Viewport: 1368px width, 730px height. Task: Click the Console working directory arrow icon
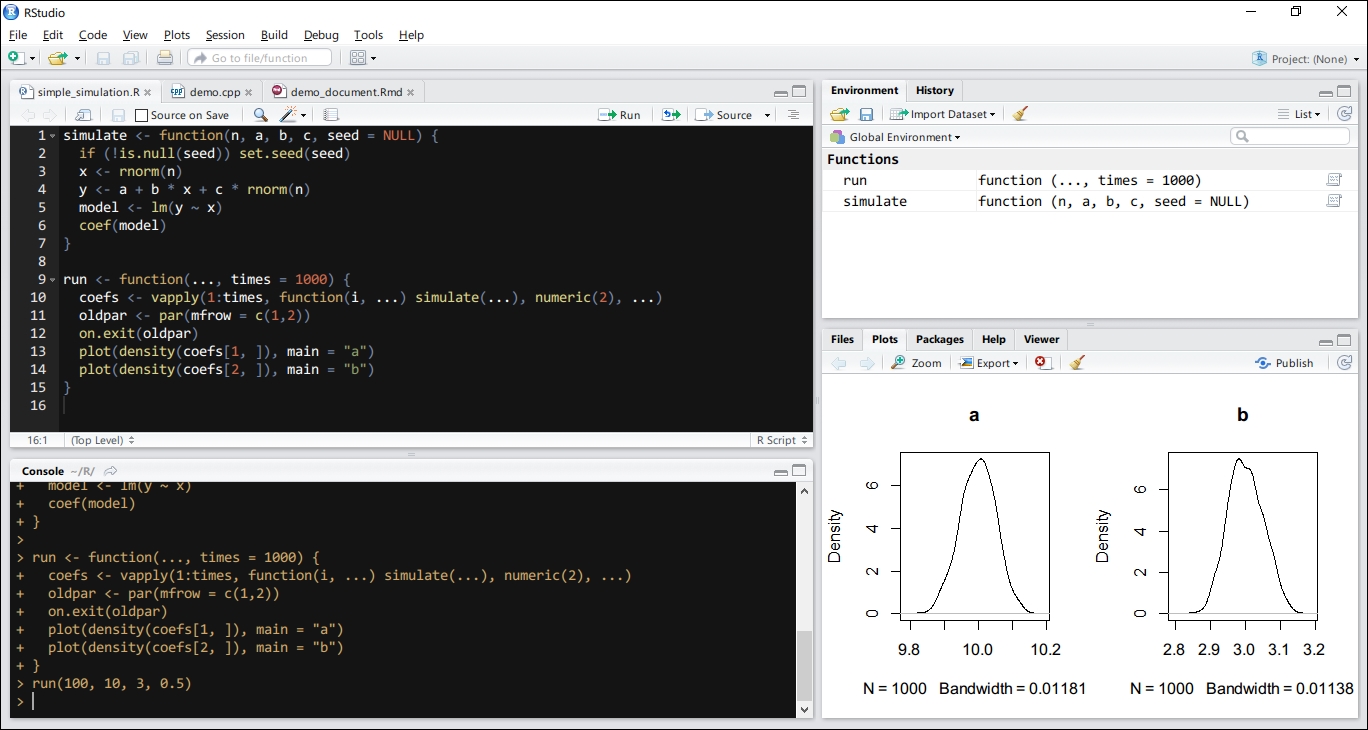[111, 471]
